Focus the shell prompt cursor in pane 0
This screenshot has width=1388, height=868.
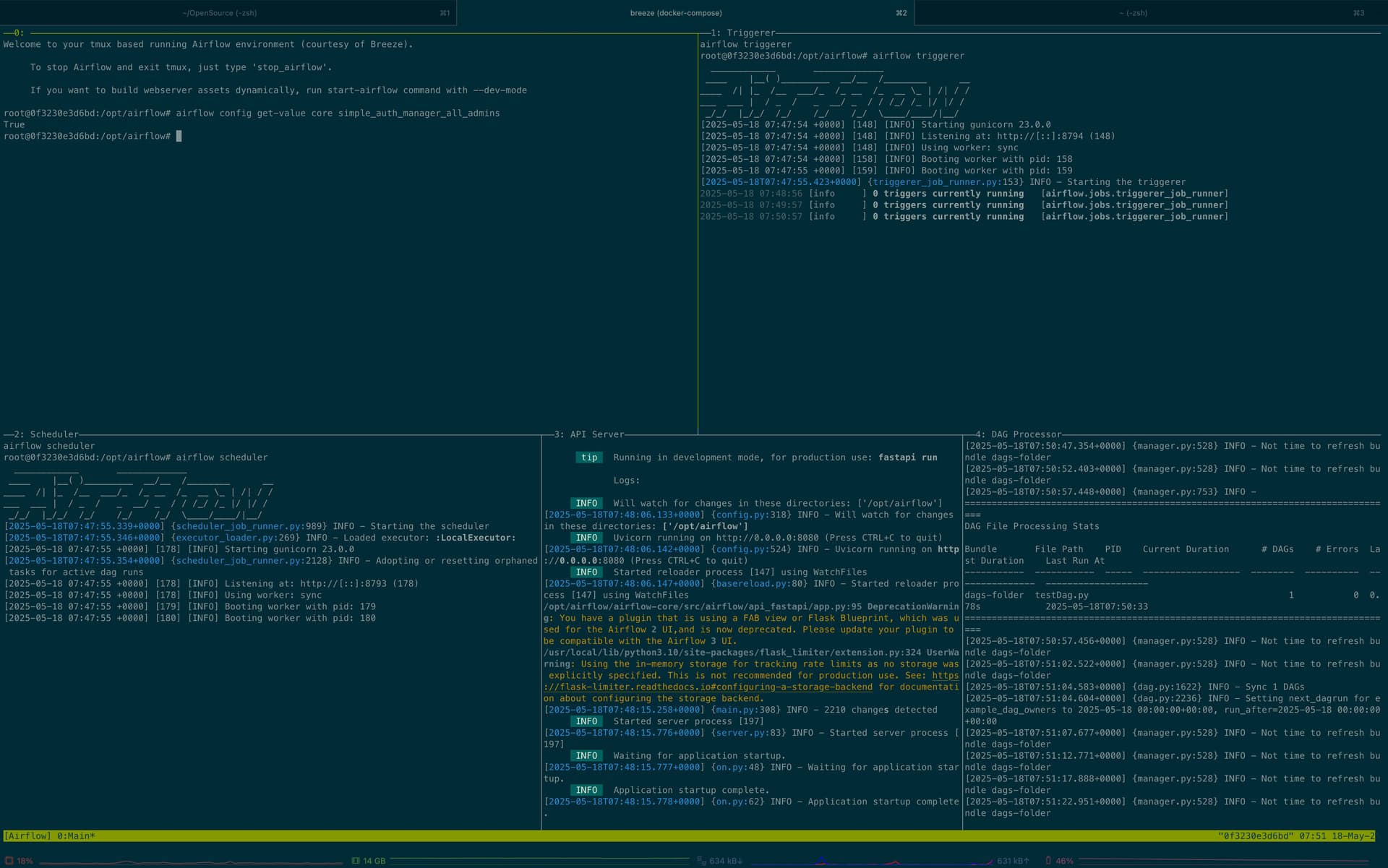[x=179, y=136]
